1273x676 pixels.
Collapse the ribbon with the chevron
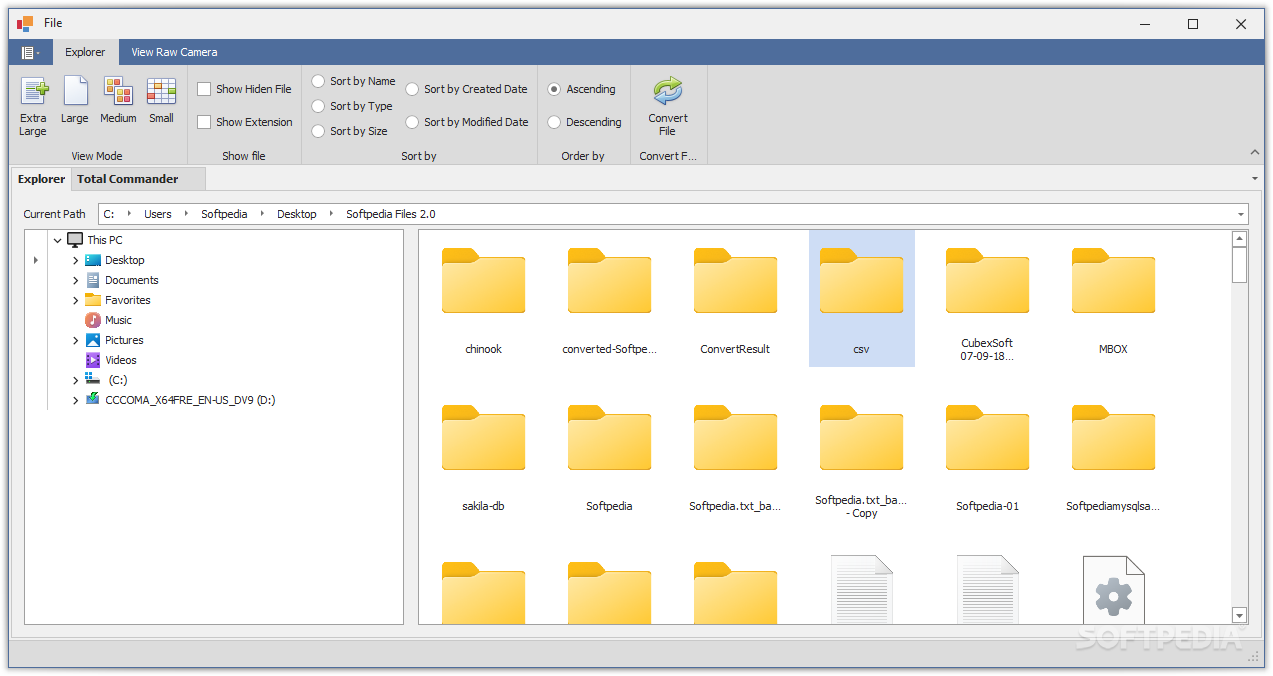1255,152
